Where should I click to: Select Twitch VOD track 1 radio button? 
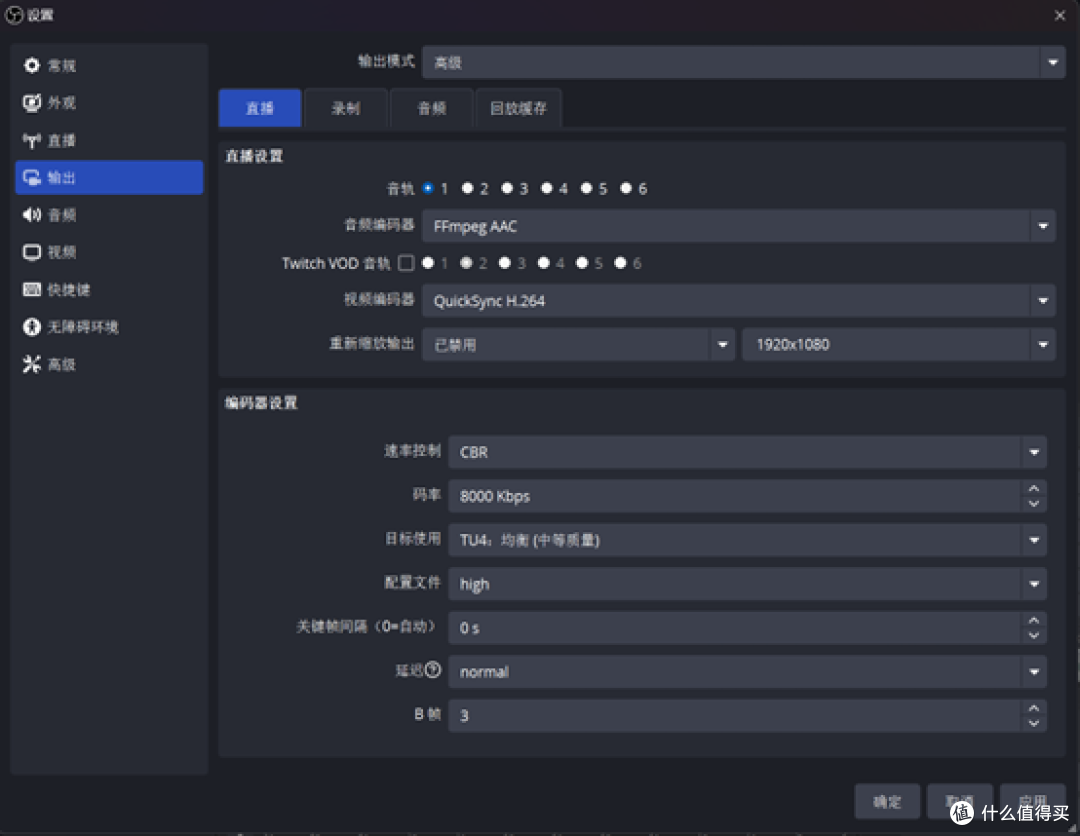coord(428,262)
